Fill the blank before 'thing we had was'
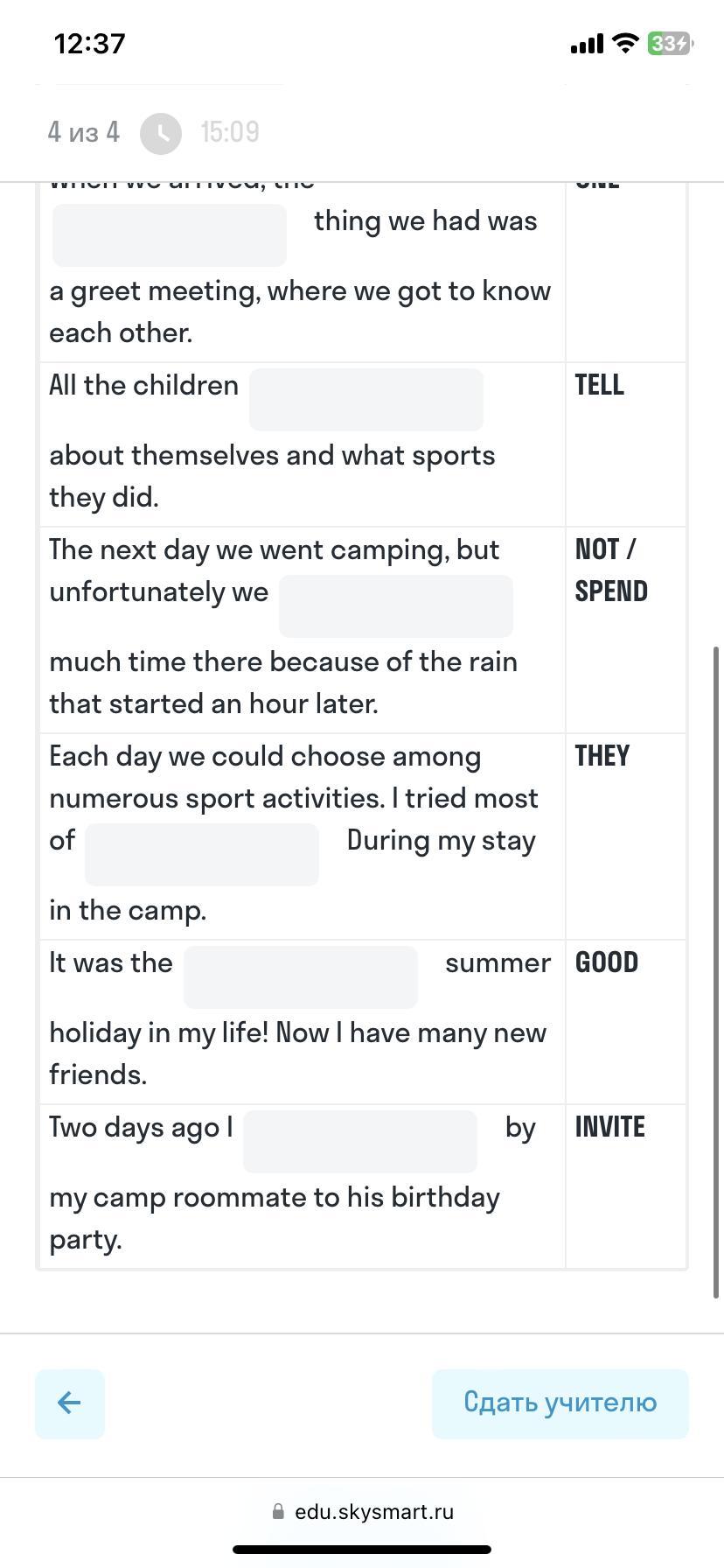 [x=170, y=235]
